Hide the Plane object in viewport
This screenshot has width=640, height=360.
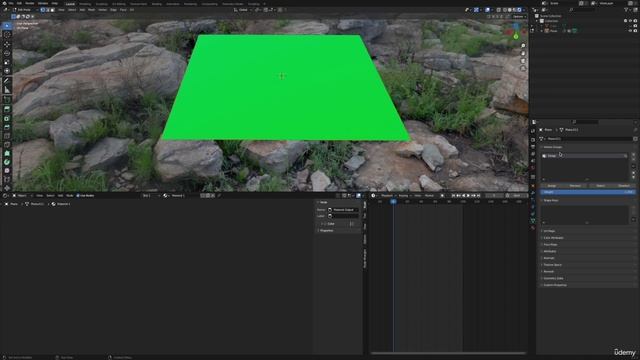click(630, 31)
